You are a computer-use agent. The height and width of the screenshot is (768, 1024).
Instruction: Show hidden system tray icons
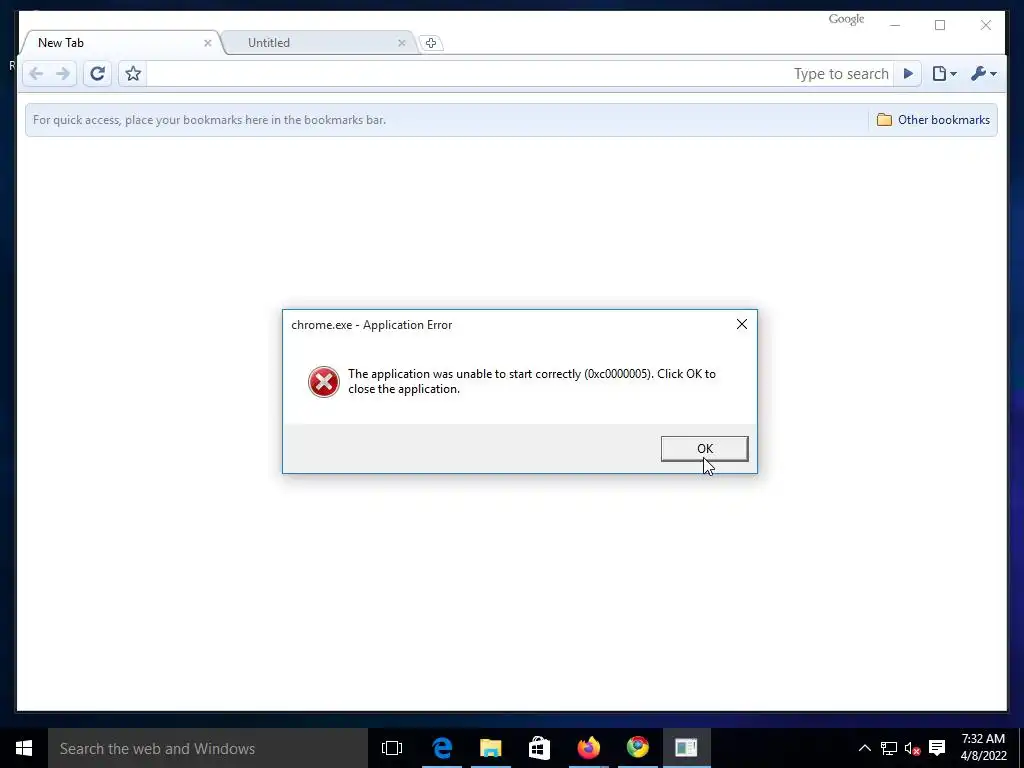[864, 748]
